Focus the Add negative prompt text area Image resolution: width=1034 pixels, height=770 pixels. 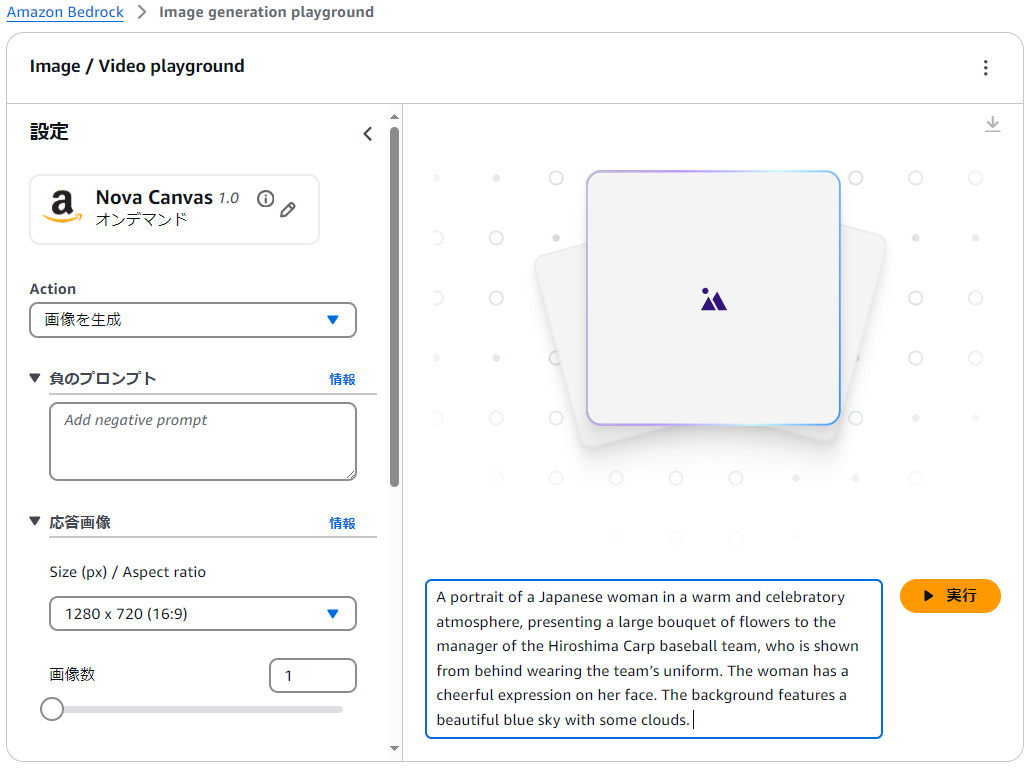pos(202,441)
